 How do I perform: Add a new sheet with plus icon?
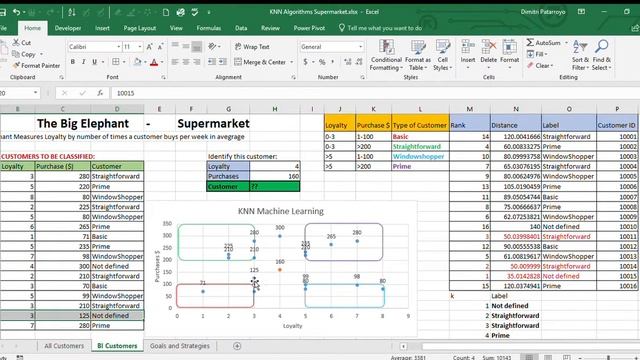click(237, 346)
